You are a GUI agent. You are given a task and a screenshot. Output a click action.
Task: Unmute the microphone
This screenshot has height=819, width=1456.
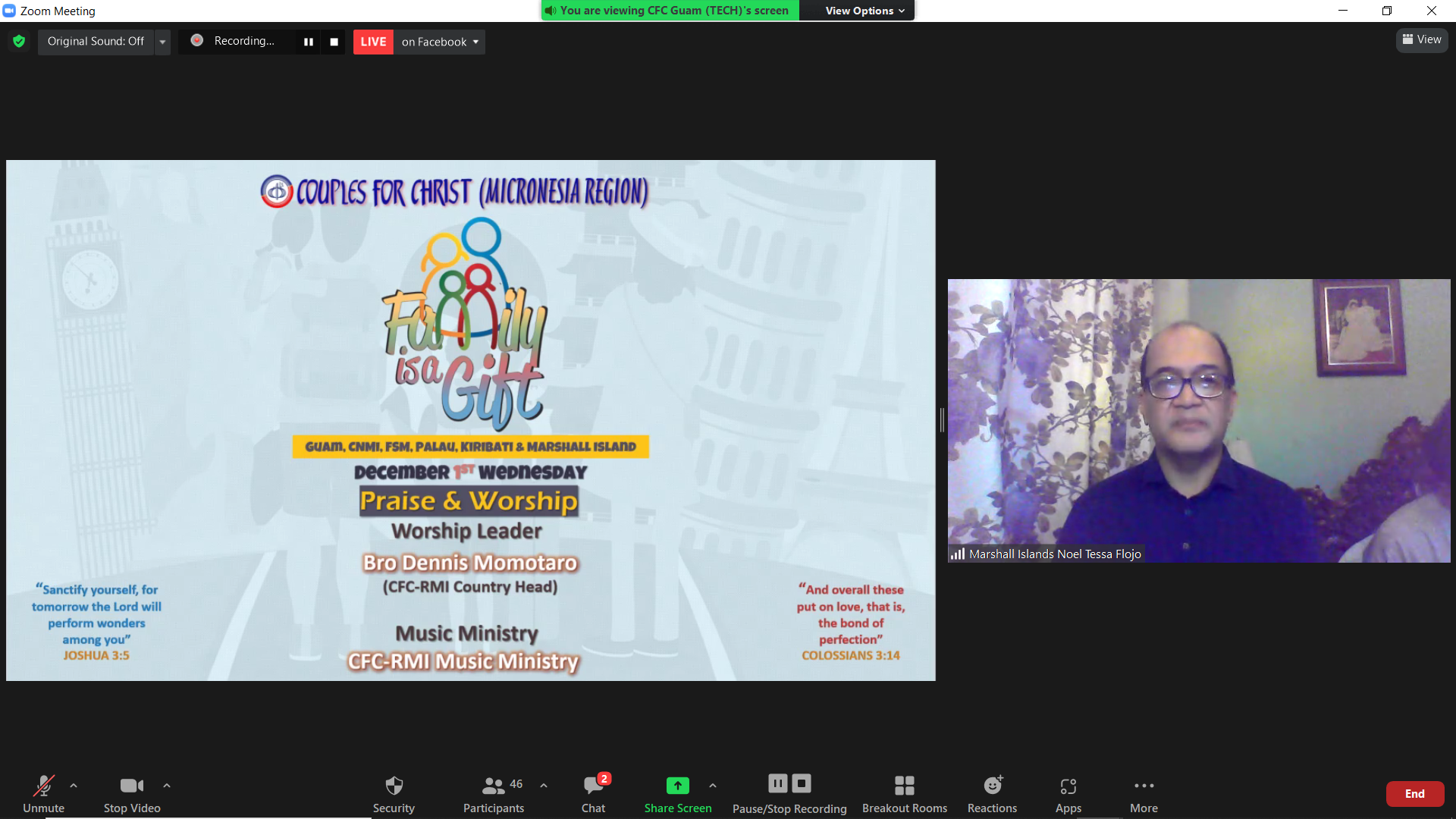43,793
